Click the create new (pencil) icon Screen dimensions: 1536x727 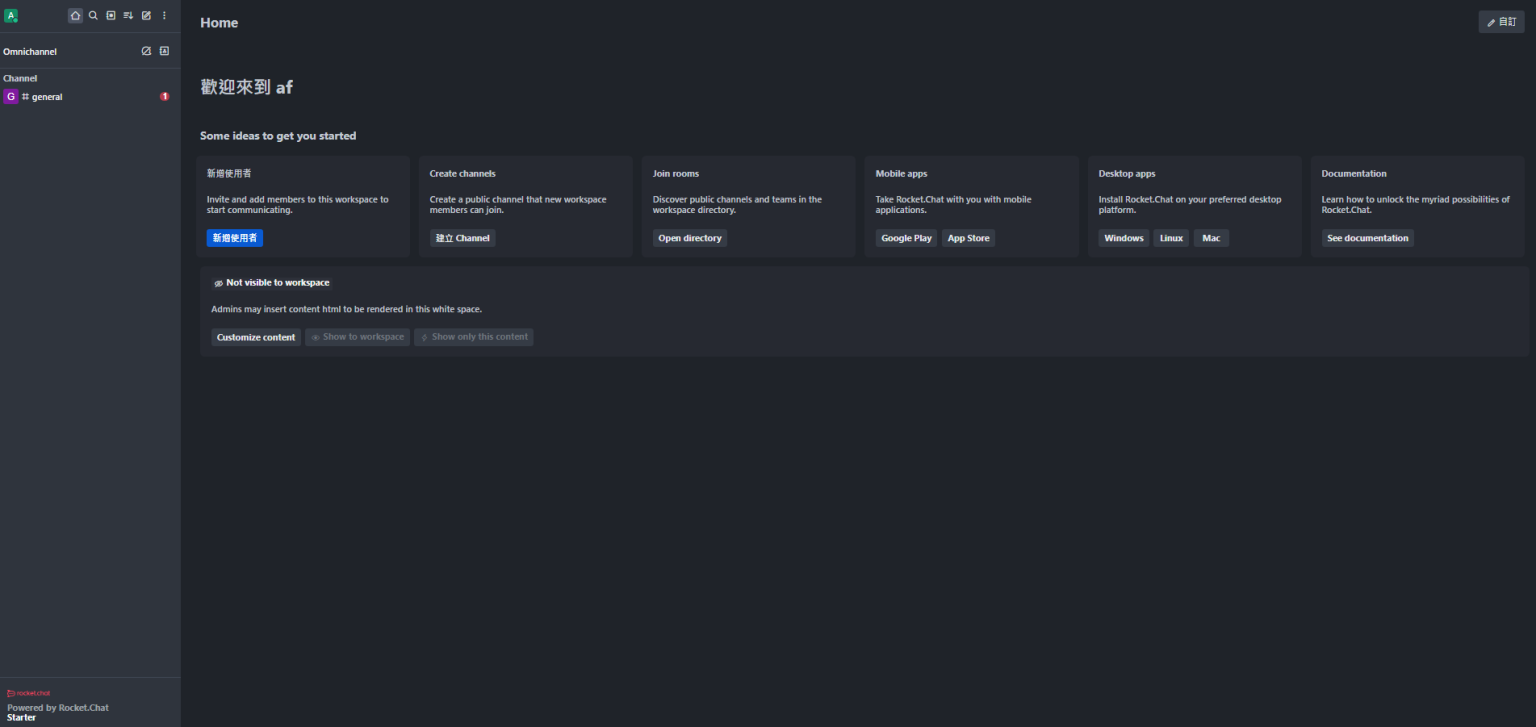tap(146, 15)
